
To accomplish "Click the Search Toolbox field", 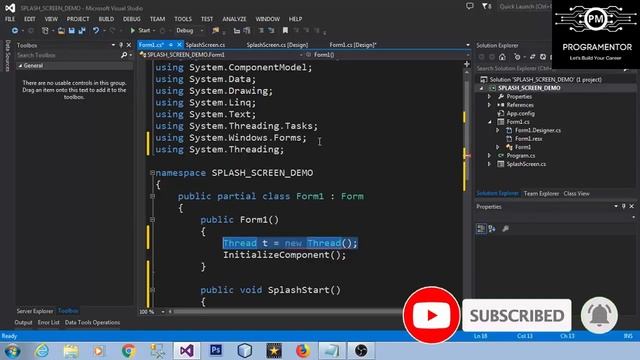I will tap(67, 55).
